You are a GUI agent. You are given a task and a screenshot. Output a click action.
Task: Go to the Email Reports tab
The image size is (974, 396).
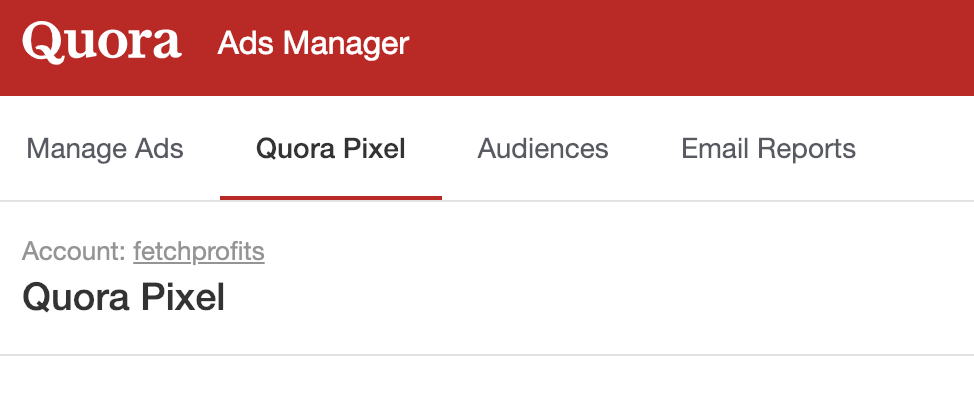click(768, 149)
